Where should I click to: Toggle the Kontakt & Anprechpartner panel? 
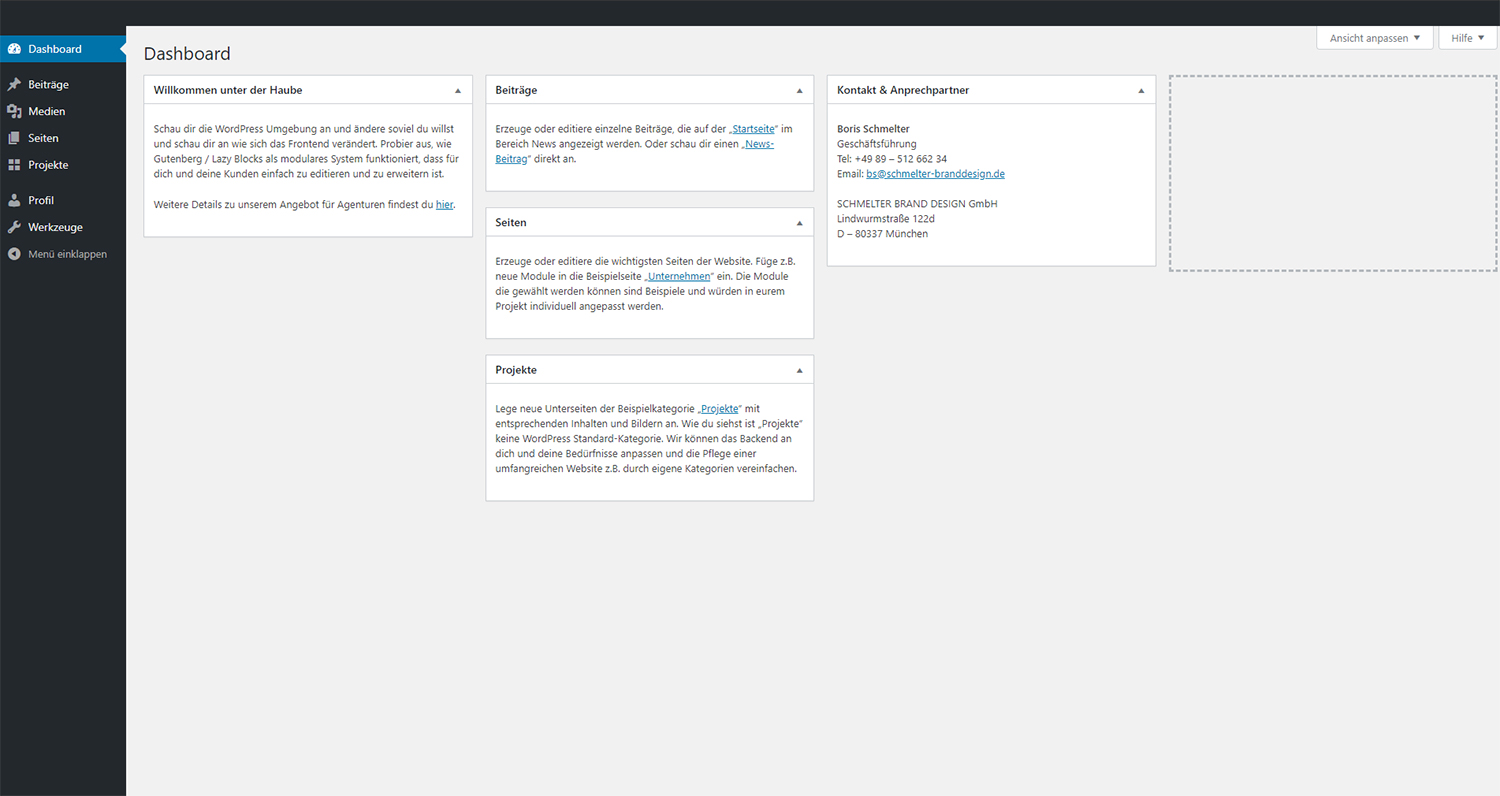(1141, 90)
